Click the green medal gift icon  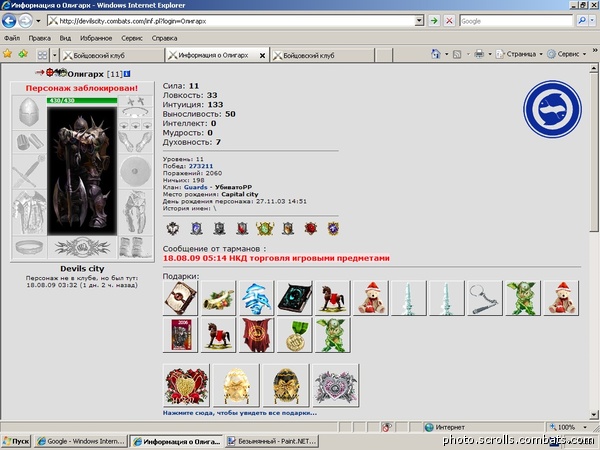pyautogui.click(x=295, y=335)
